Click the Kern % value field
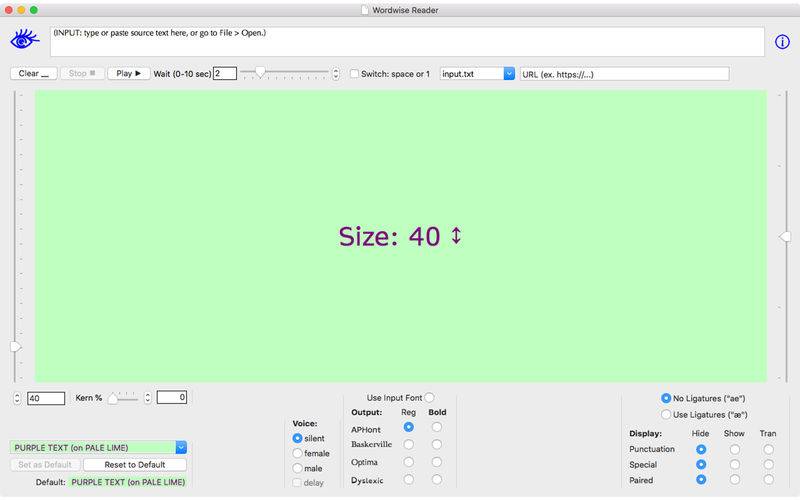800x500 pixels. pos(172,397)
